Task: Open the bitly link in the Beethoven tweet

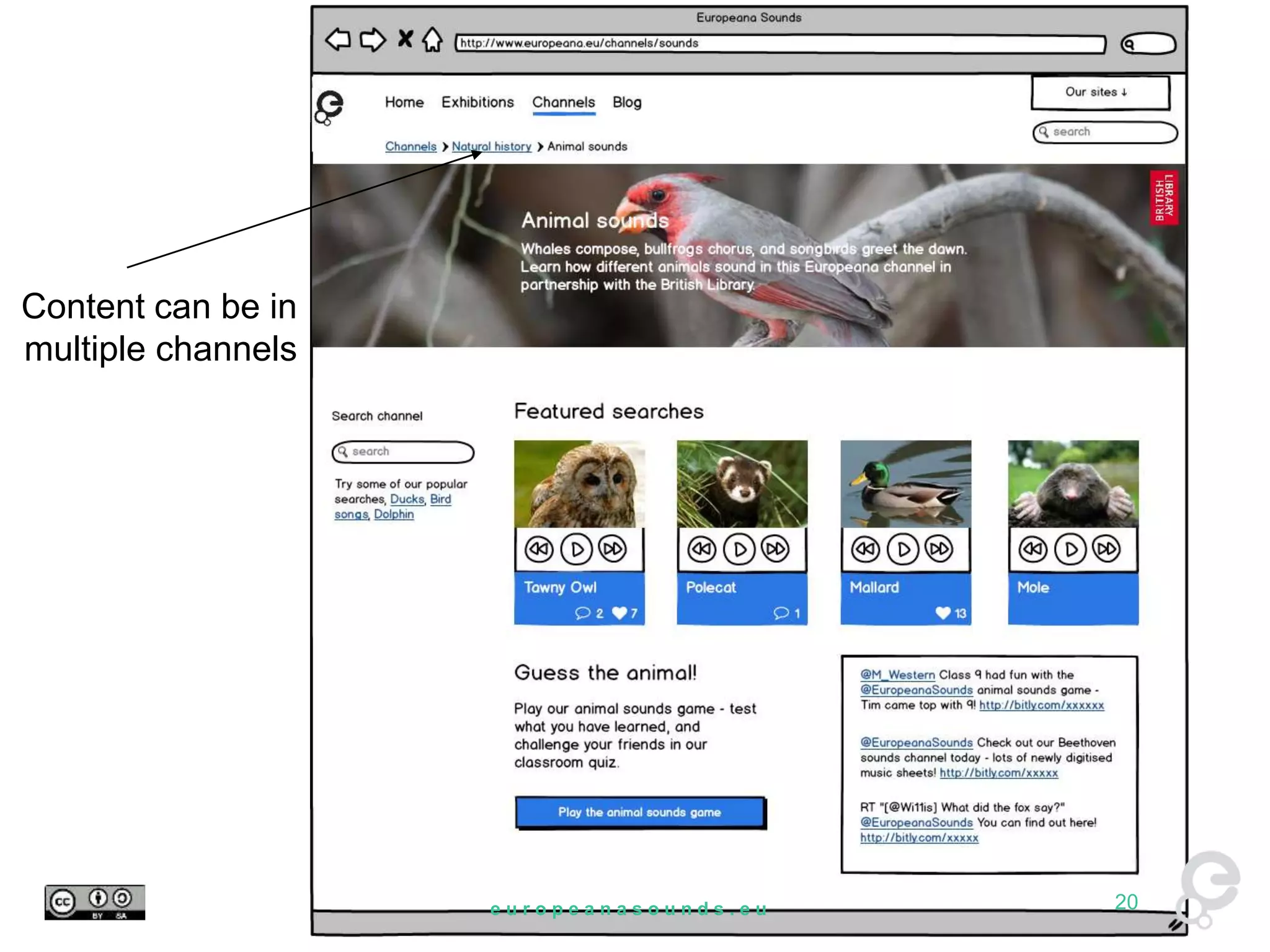Action: (999, 773)
